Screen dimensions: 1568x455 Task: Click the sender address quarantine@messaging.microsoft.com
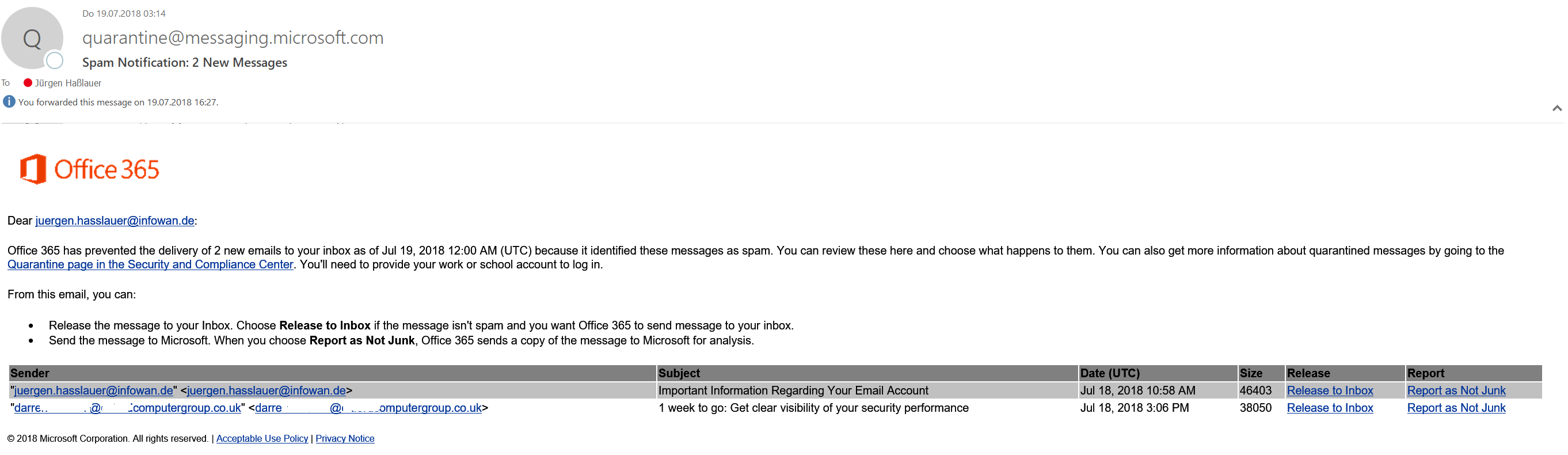click(233, 38)
